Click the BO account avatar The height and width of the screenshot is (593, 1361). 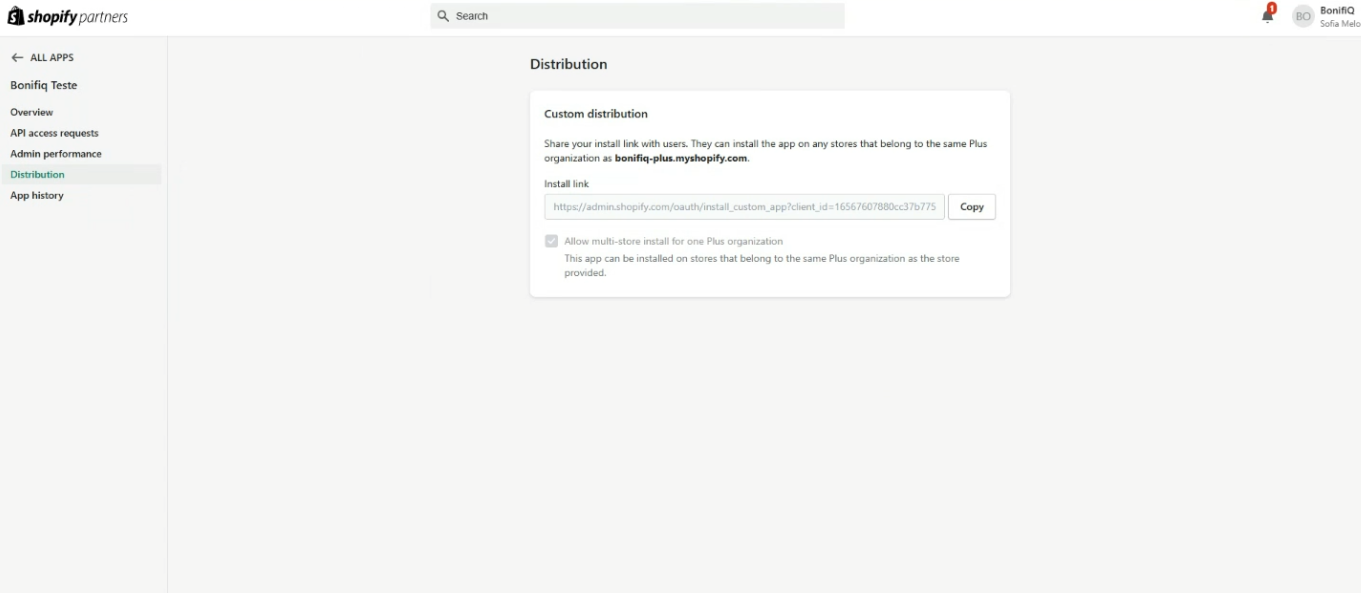pos(1303,16)
